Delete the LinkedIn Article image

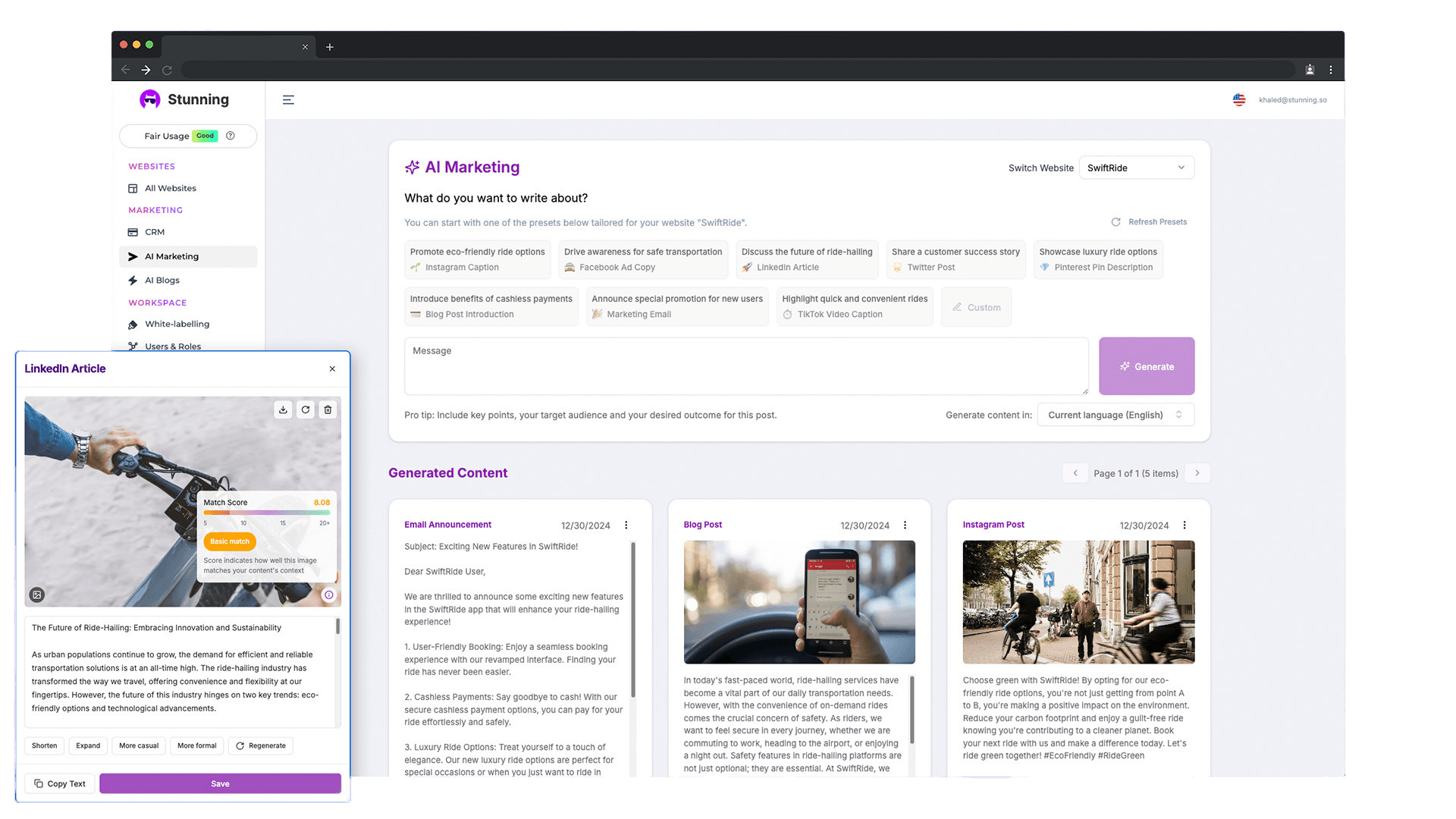[328, 409]
